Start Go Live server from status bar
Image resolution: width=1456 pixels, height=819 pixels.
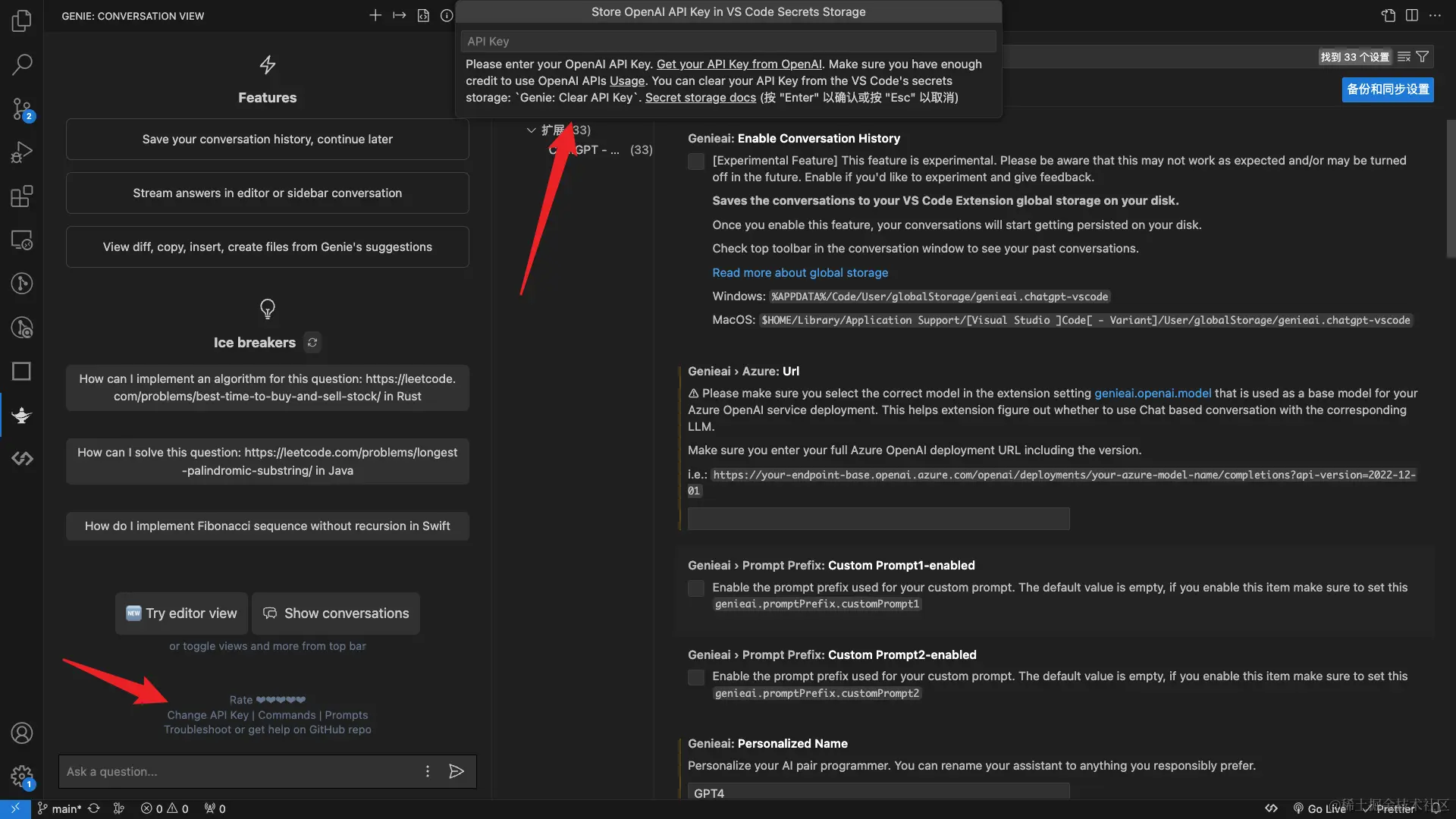coord(1319,808)
